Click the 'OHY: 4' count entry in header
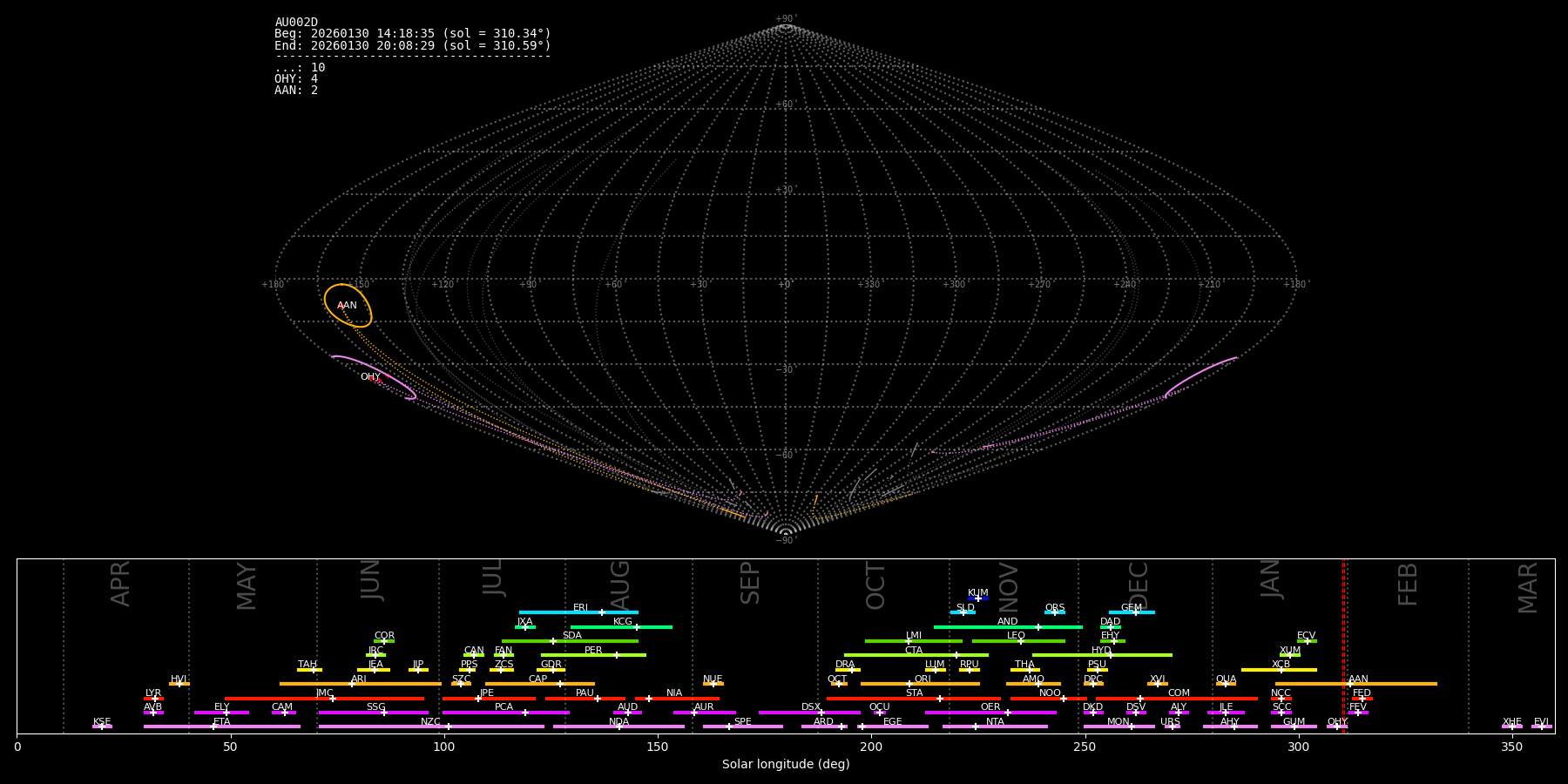The width and height of the screenshot is (1568, 784). click(x=296, y=79)
